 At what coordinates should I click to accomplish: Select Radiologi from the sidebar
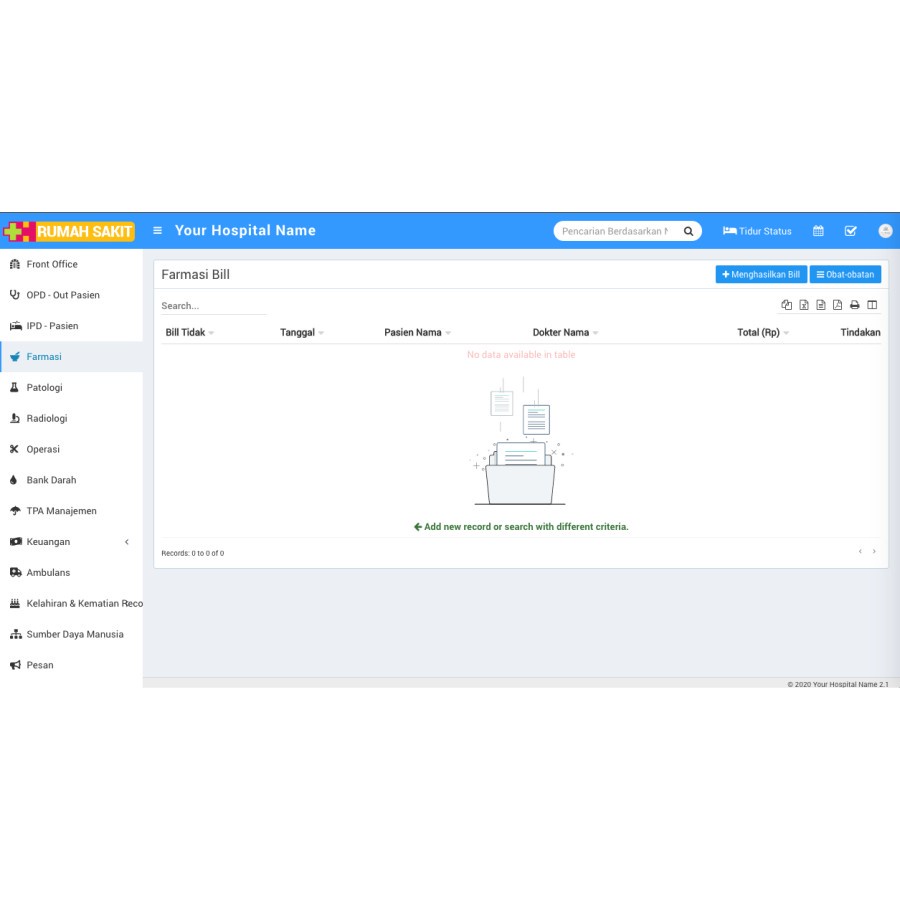pyautogui.click(x=47, y=419)
